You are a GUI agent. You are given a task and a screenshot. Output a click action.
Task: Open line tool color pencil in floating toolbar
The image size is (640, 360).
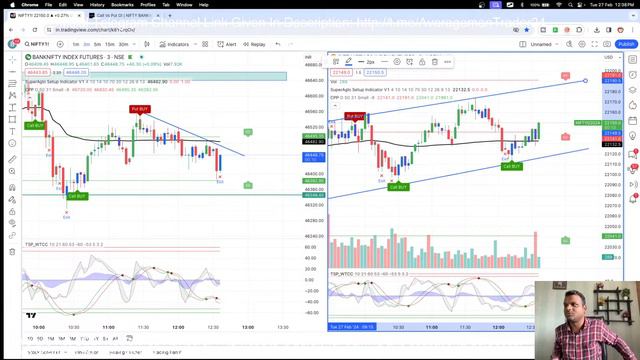(349, 62)
